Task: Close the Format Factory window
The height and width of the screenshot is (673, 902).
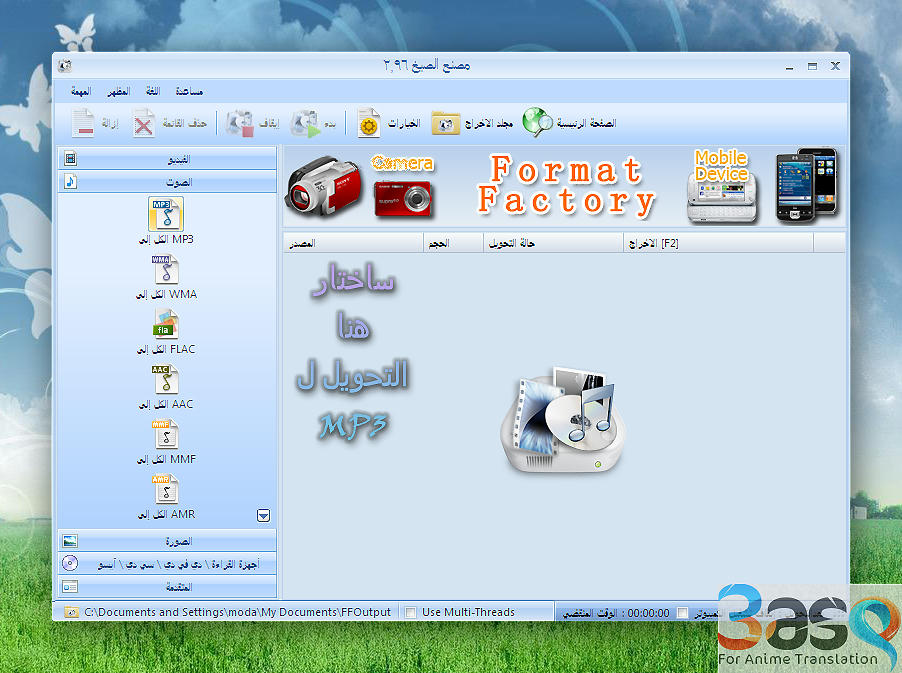Action: click(835, 67)
